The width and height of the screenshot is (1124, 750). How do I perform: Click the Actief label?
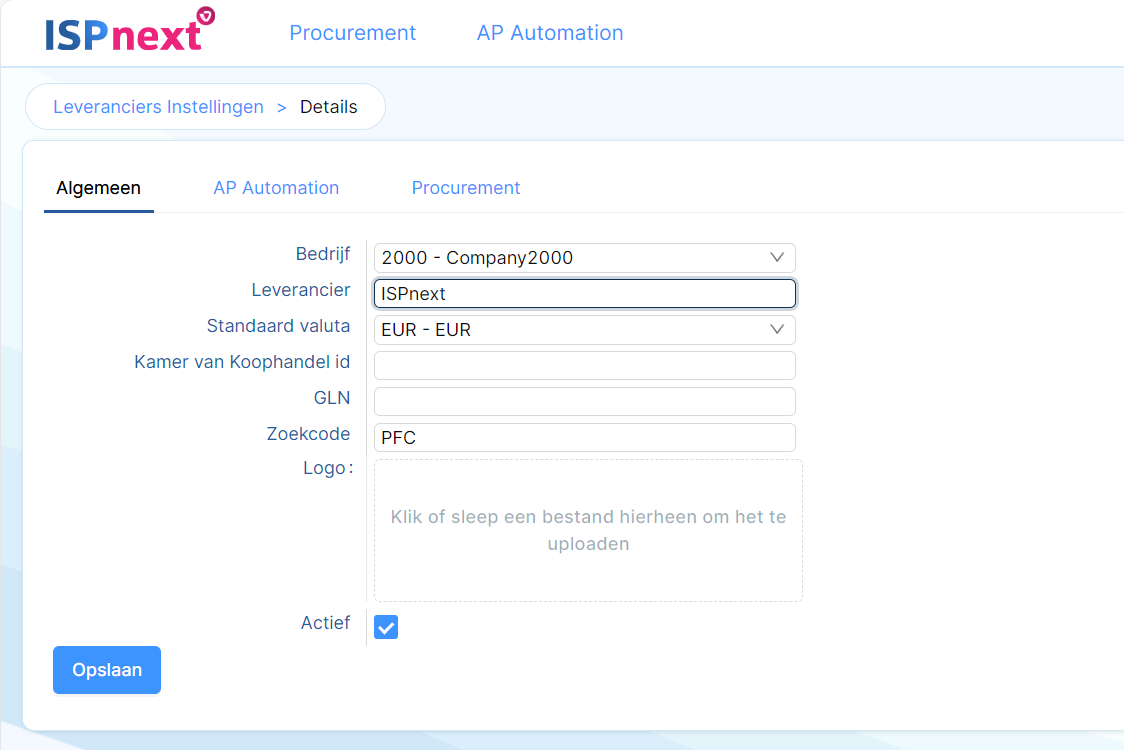(325, 623)
